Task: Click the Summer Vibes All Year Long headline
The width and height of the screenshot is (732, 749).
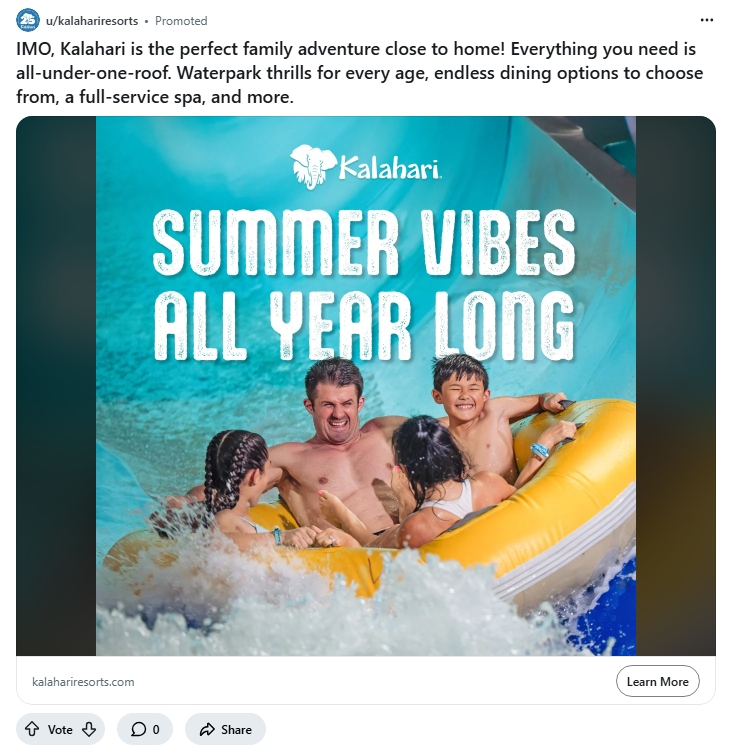Action: click(x=366, y=283)
